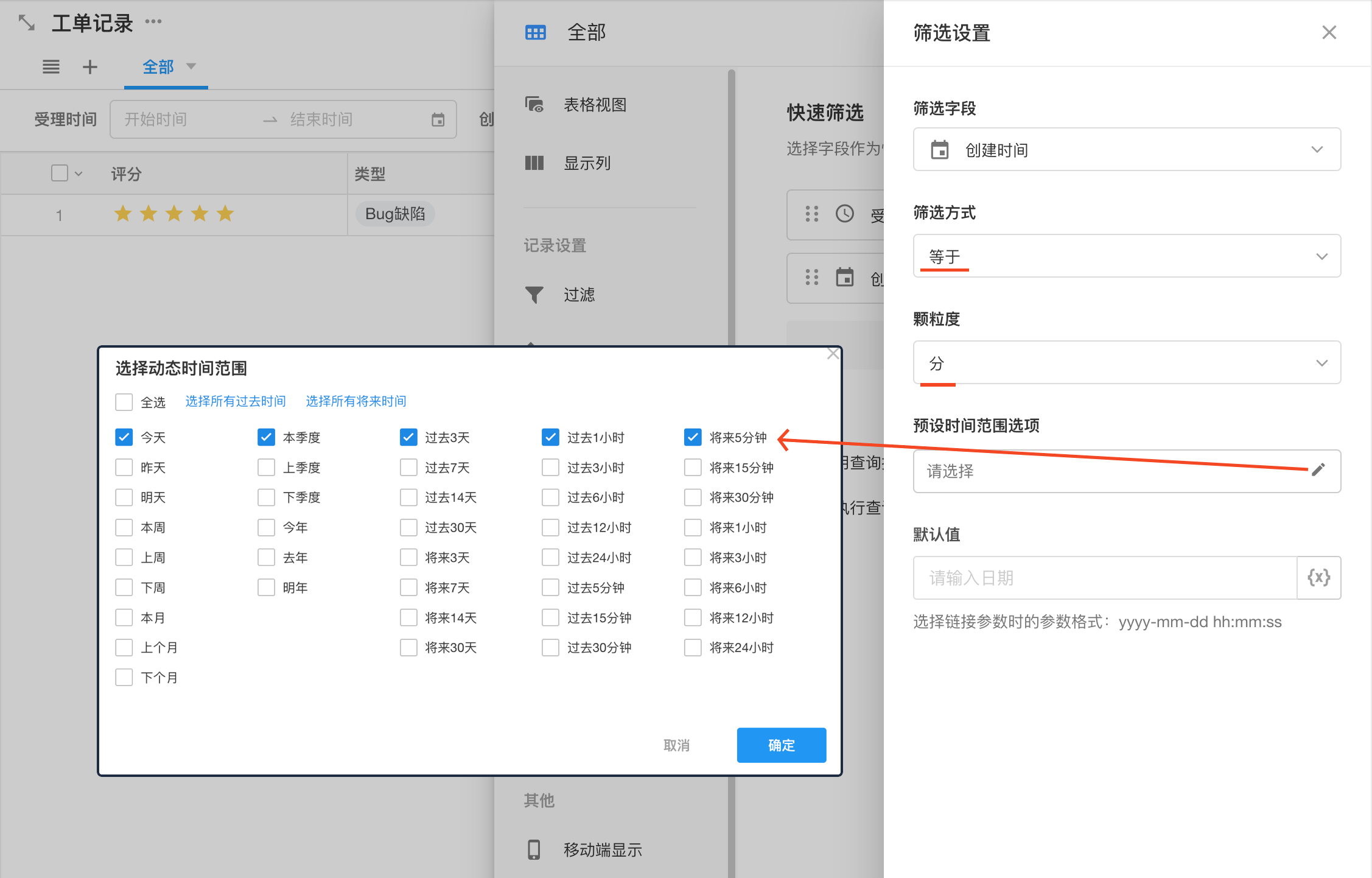Viewport: 1372px width, 878px height.
Task: Click the expand arrows icon beside 工单记录
Action: (x=26, y=23)
